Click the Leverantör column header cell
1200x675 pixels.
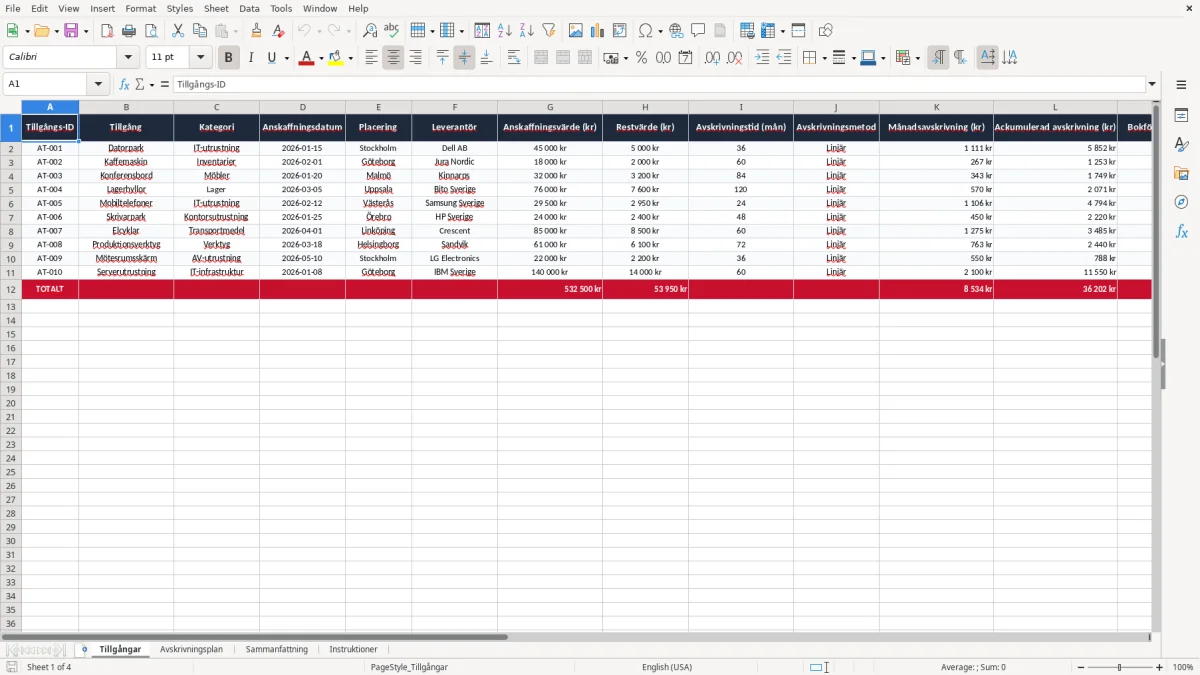(454, 127)
